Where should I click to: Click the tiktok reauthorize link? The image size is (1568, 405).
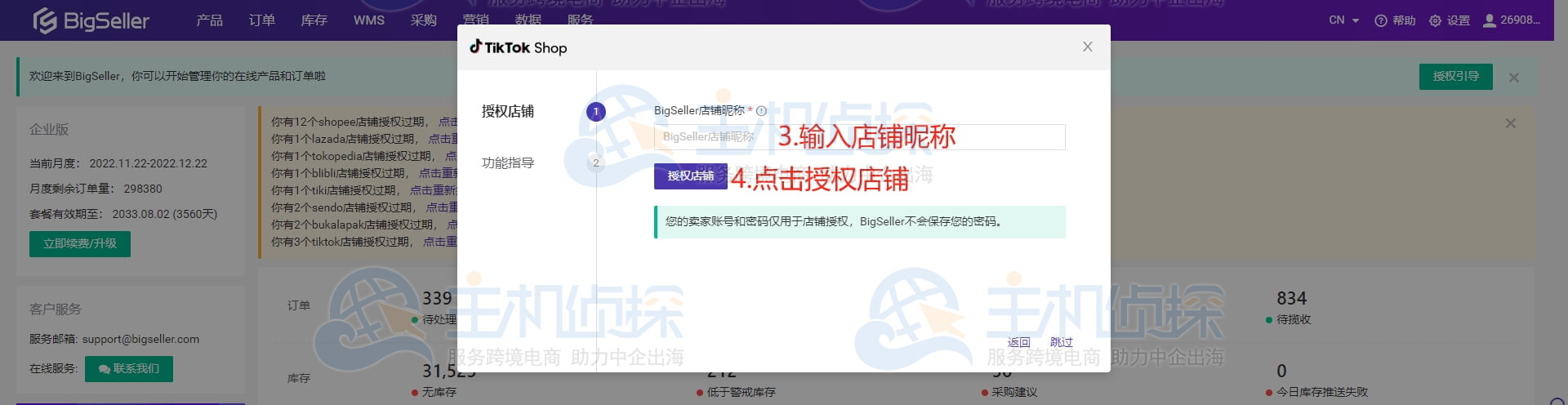click(x=440, y=242)
